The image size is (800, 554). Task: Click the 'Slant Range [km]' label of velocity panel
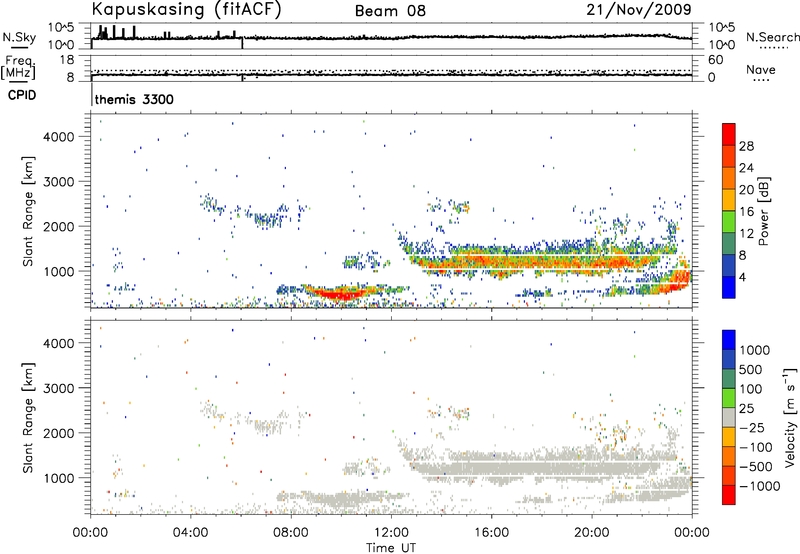click(x=27, y=418)
